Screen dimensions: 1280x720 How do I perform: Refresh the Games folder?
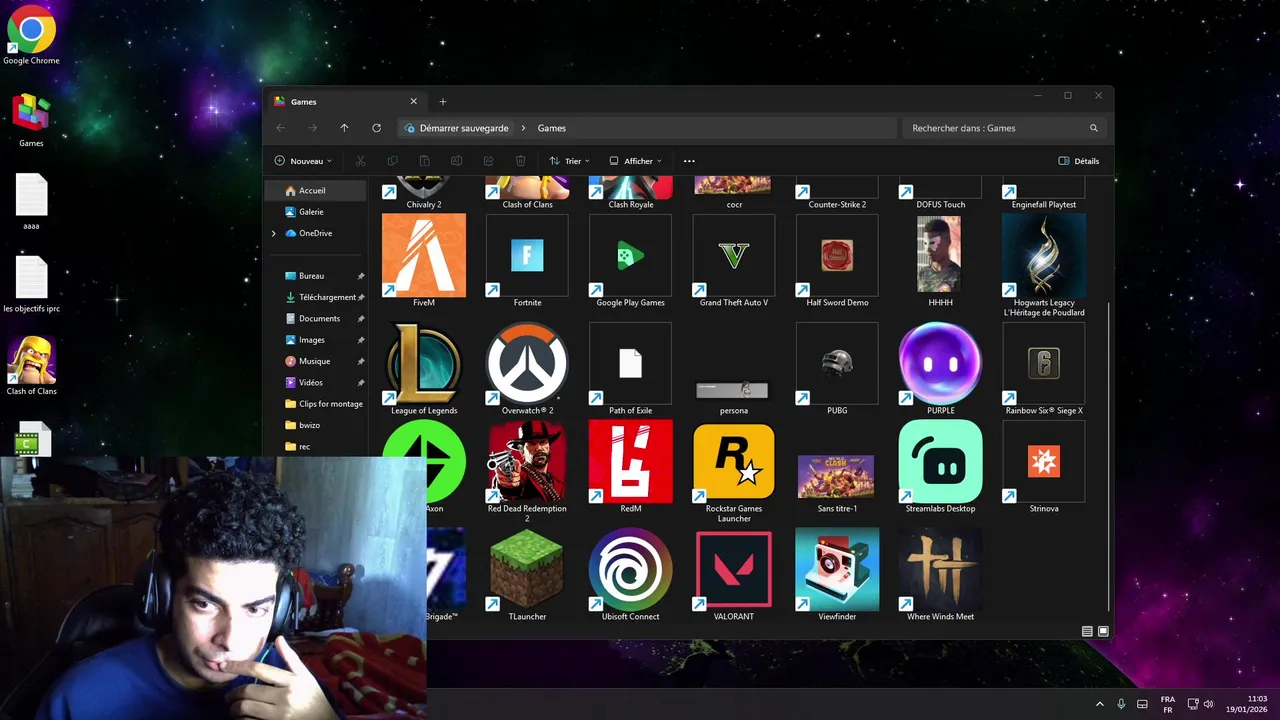click(376, 128)
